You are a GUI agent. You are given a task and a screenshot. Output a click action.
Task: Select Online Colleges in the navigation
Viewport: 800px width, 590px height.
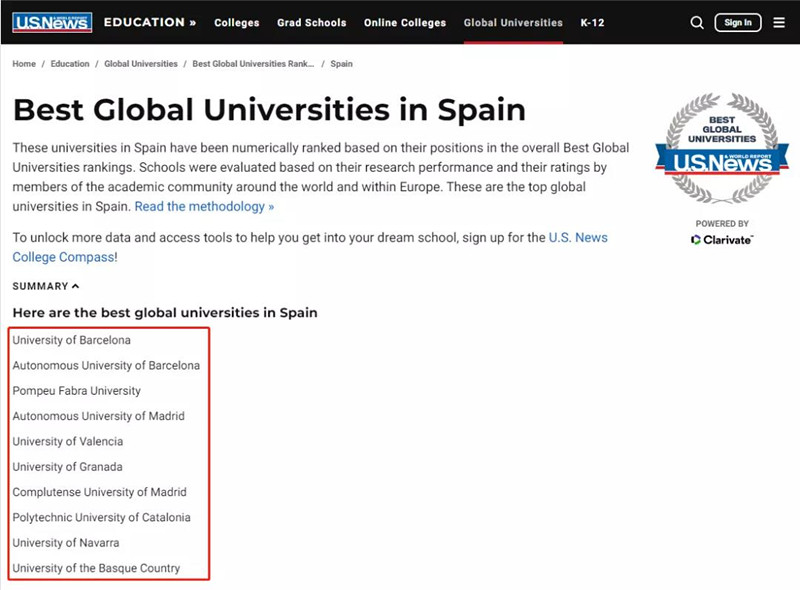(405, 22)
